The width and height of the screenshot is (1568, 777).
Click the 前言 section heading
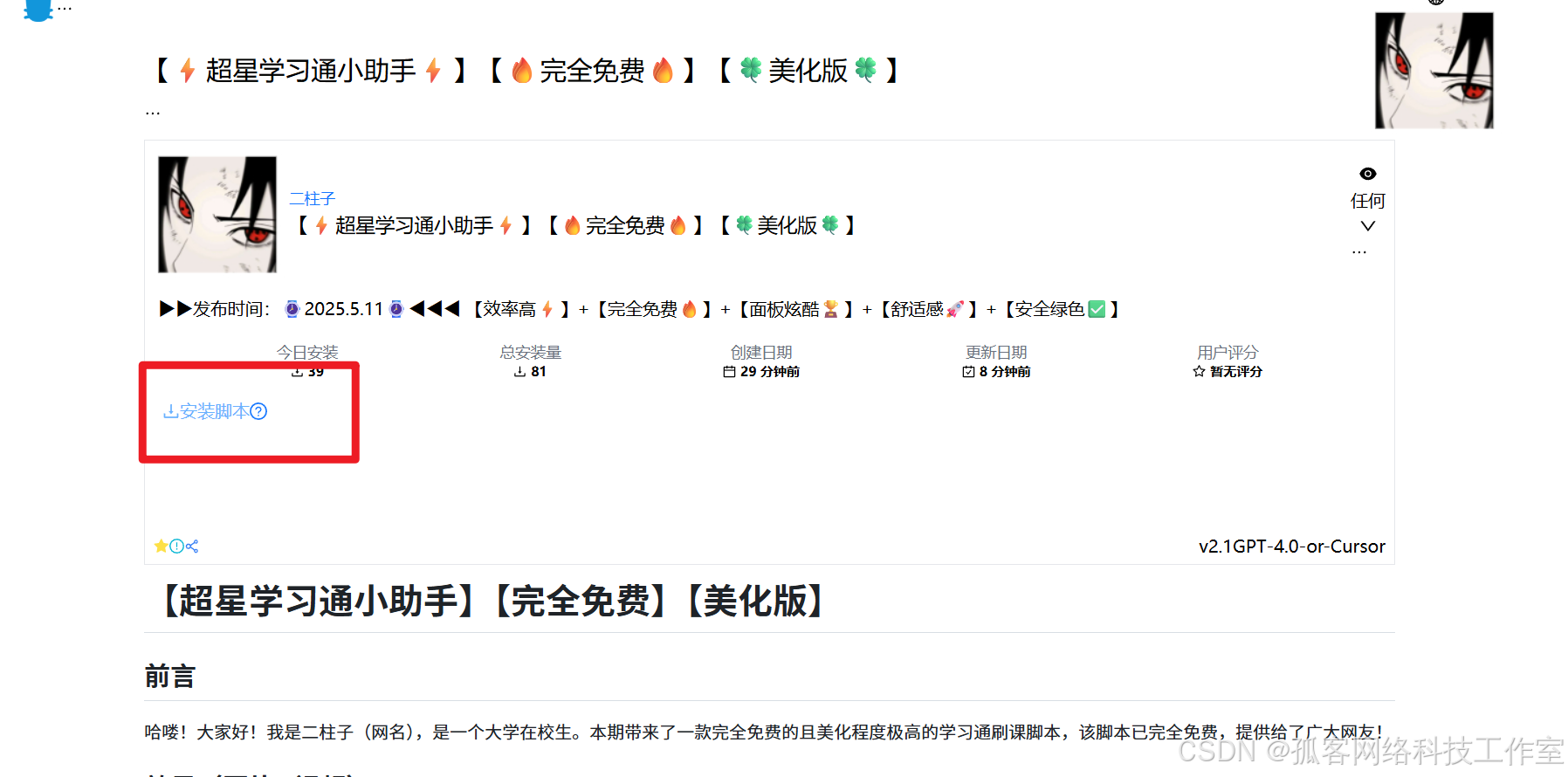click(x=170, y=677)
